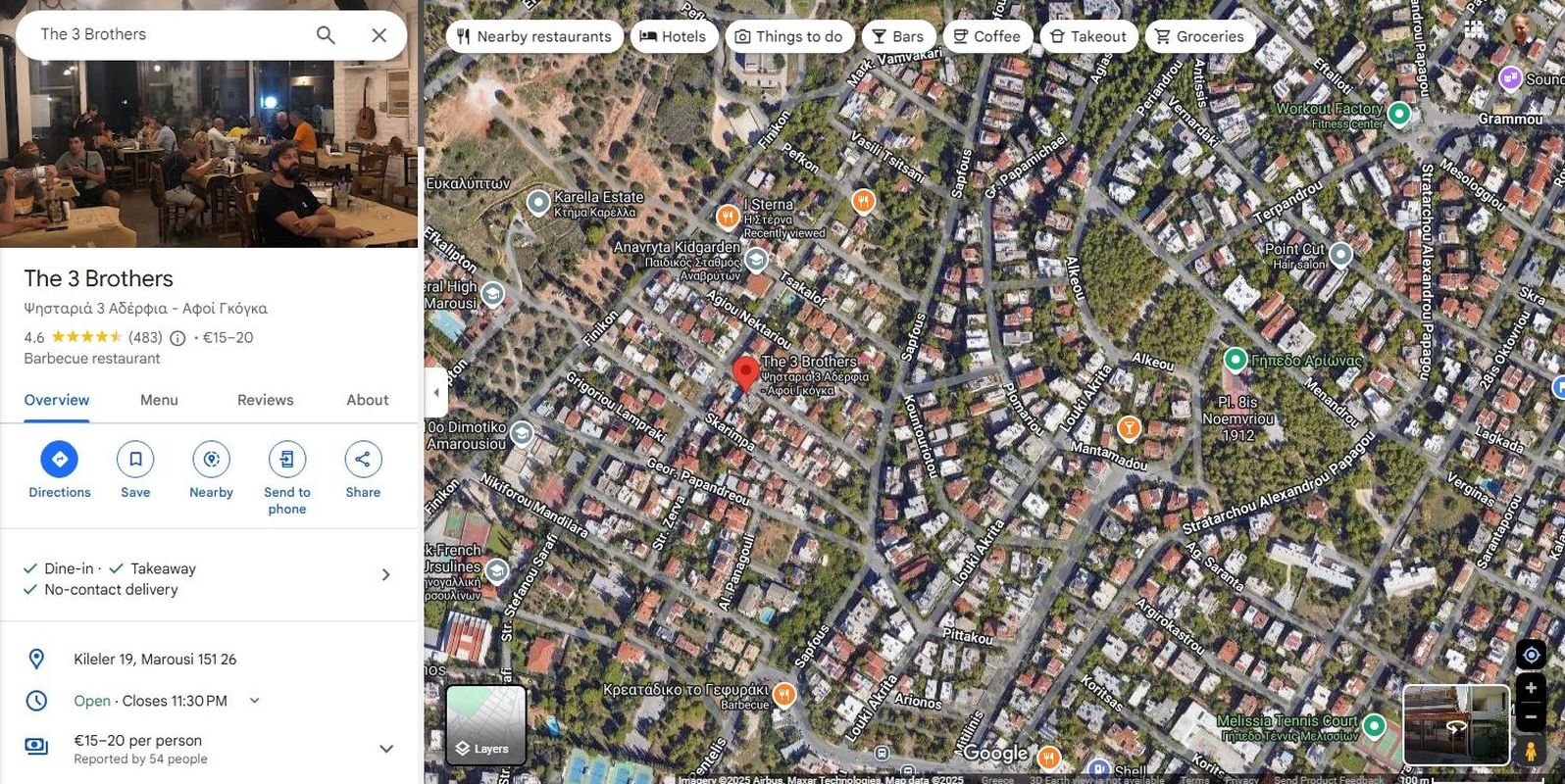1565x784 pixels.
Task: Select the Nearby restaurants chip
Action: (534, 36)
